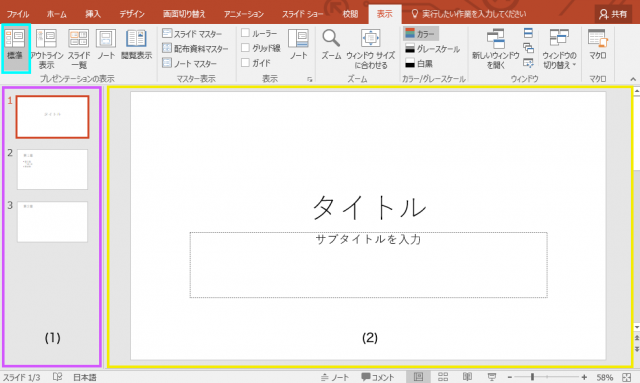Click reading view icon in status bar

(x=467, y=377)
